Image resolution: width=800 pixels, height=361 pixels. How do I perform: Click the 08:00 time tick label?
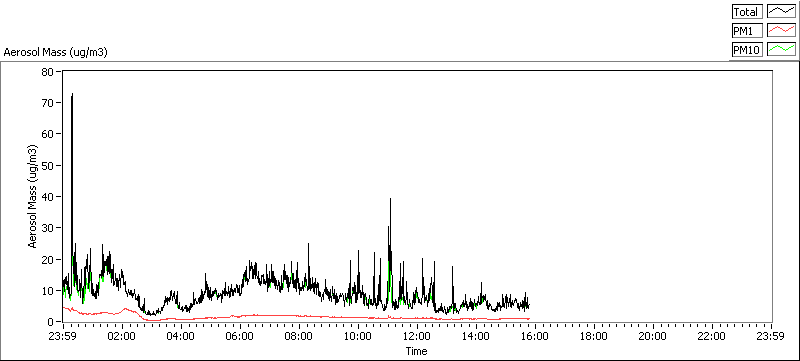(x=299, y=336)
